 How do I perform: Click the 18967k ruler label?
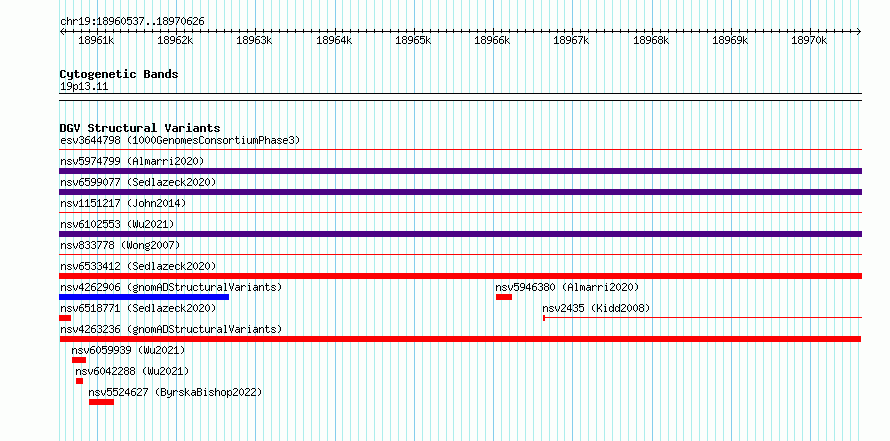pos(572,40)
